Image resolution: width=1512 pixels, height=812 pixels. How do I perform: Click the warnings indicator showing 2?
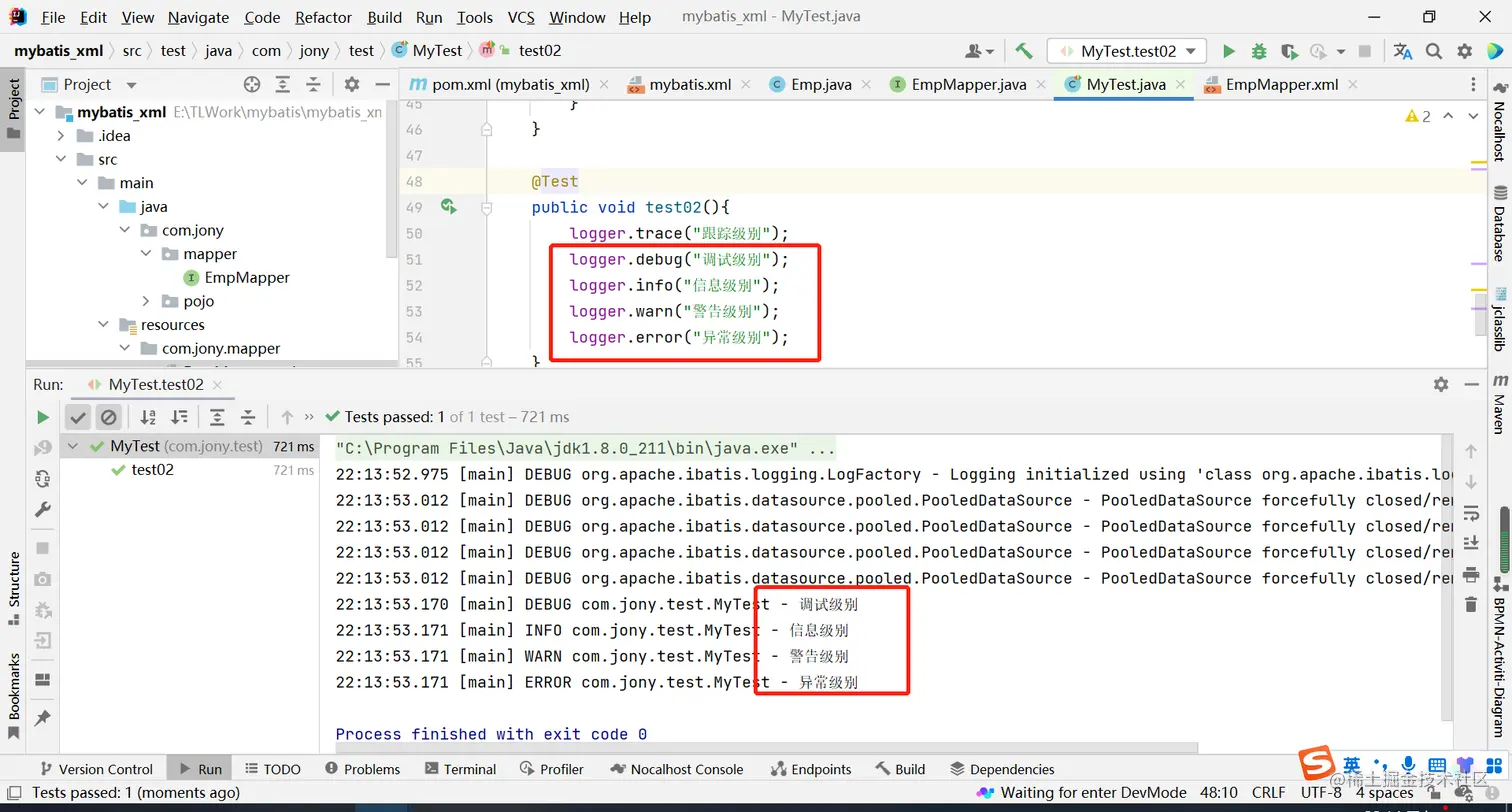coord(1419,116)
